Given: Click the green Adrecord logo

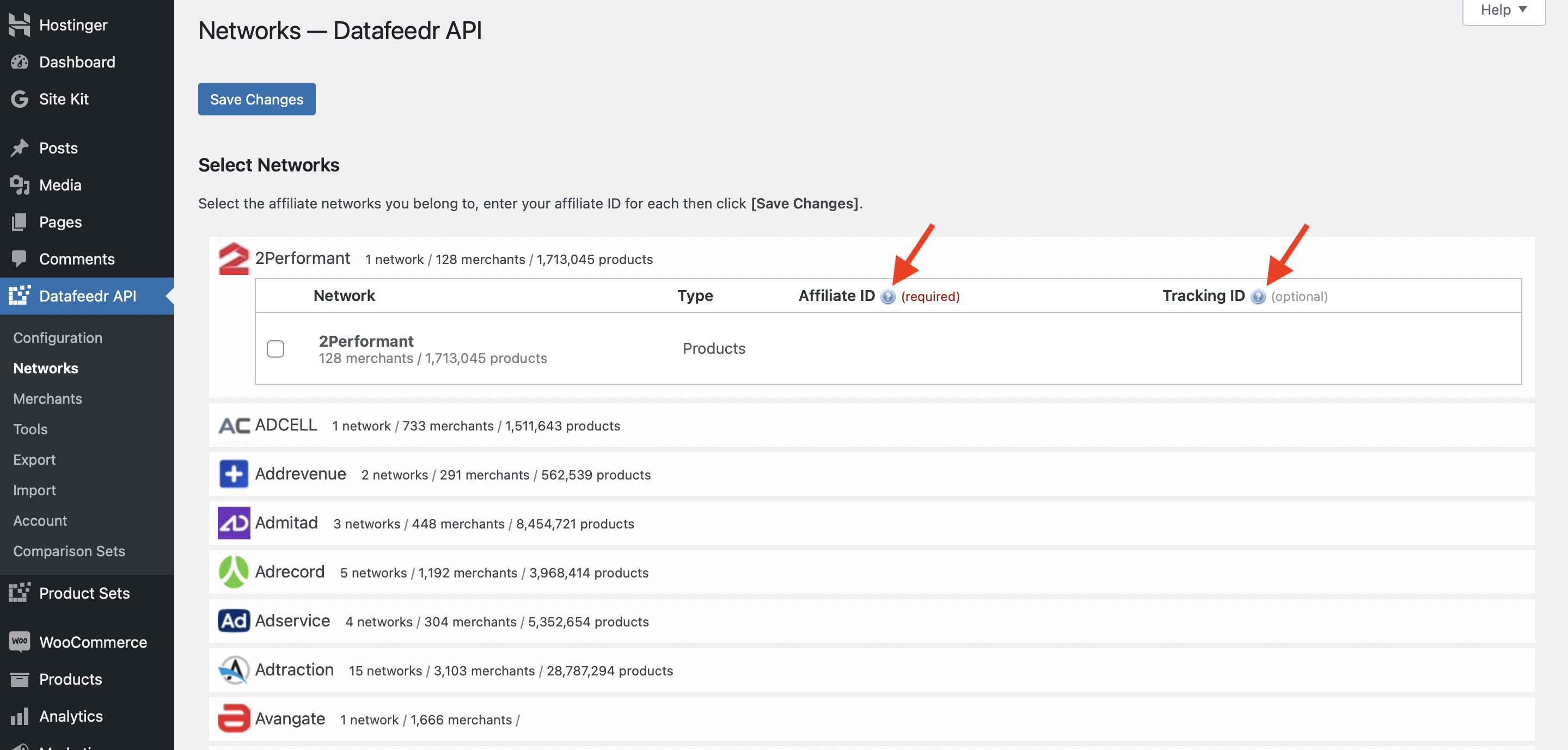Looking at the screenshot, I should tap(234, 572).
